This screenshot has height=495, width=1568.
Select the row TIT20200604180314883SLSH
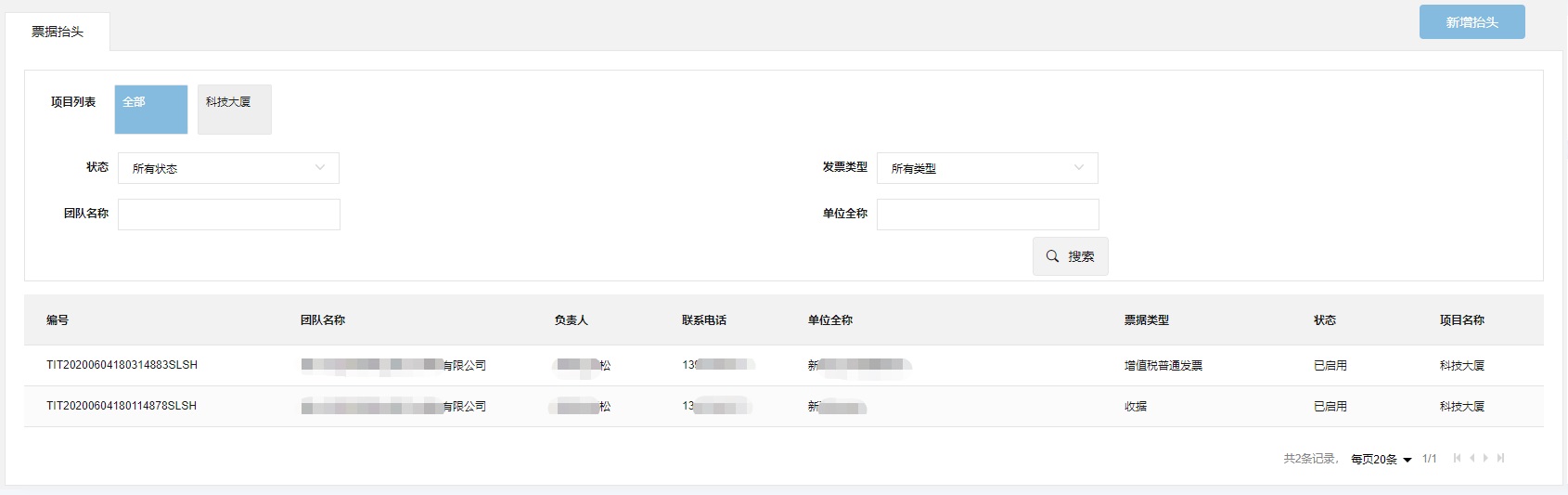click(122, 365)
